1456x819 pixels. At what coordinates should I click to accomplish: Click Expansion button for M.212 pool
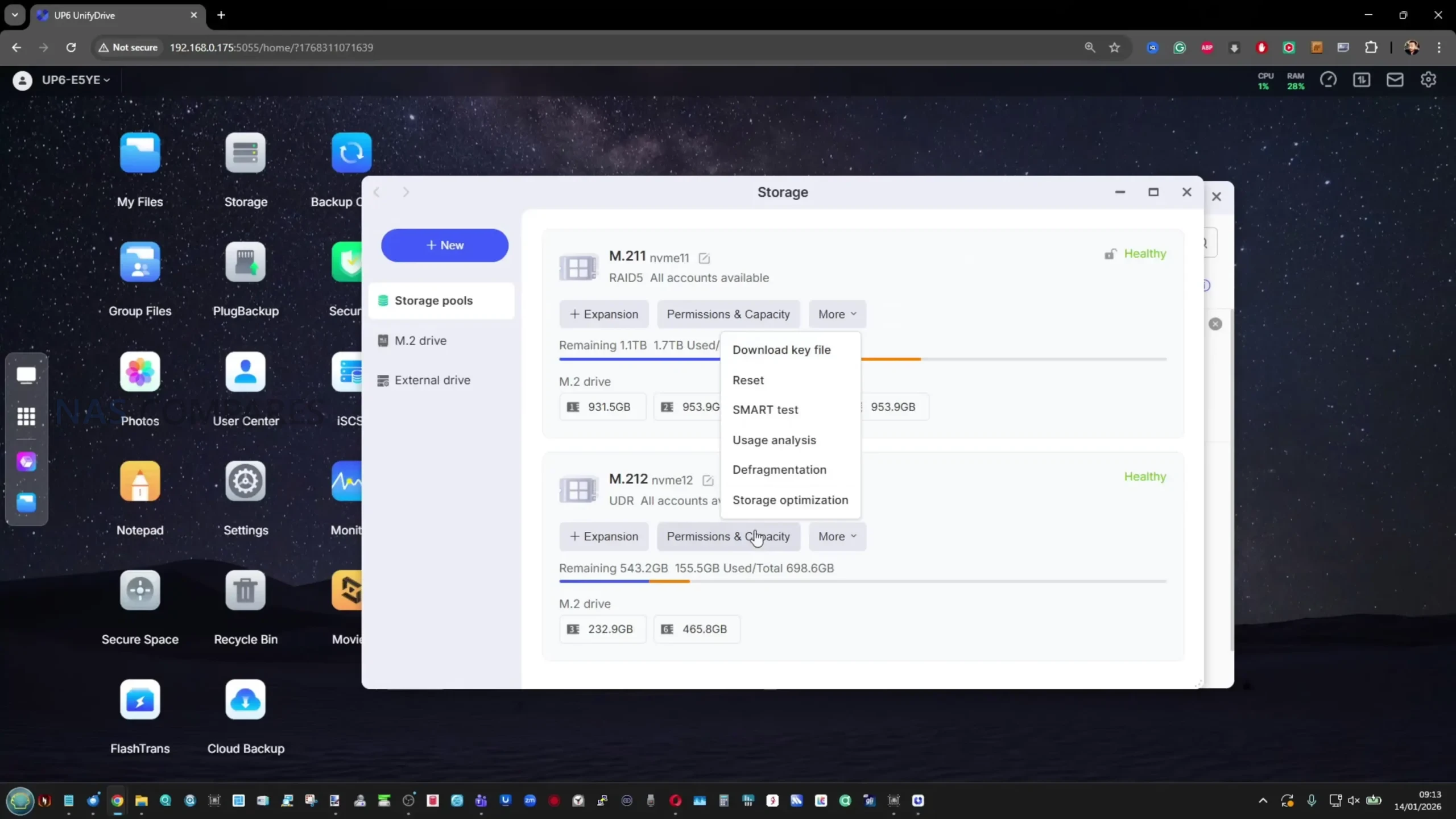point(603,536)
